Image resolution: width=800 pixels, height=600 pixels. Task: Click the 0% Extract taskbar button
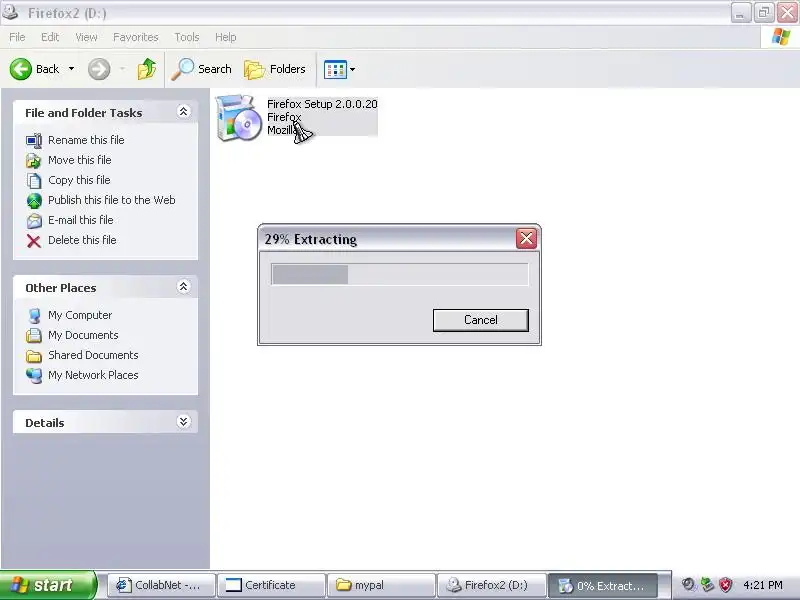point(603,585)
